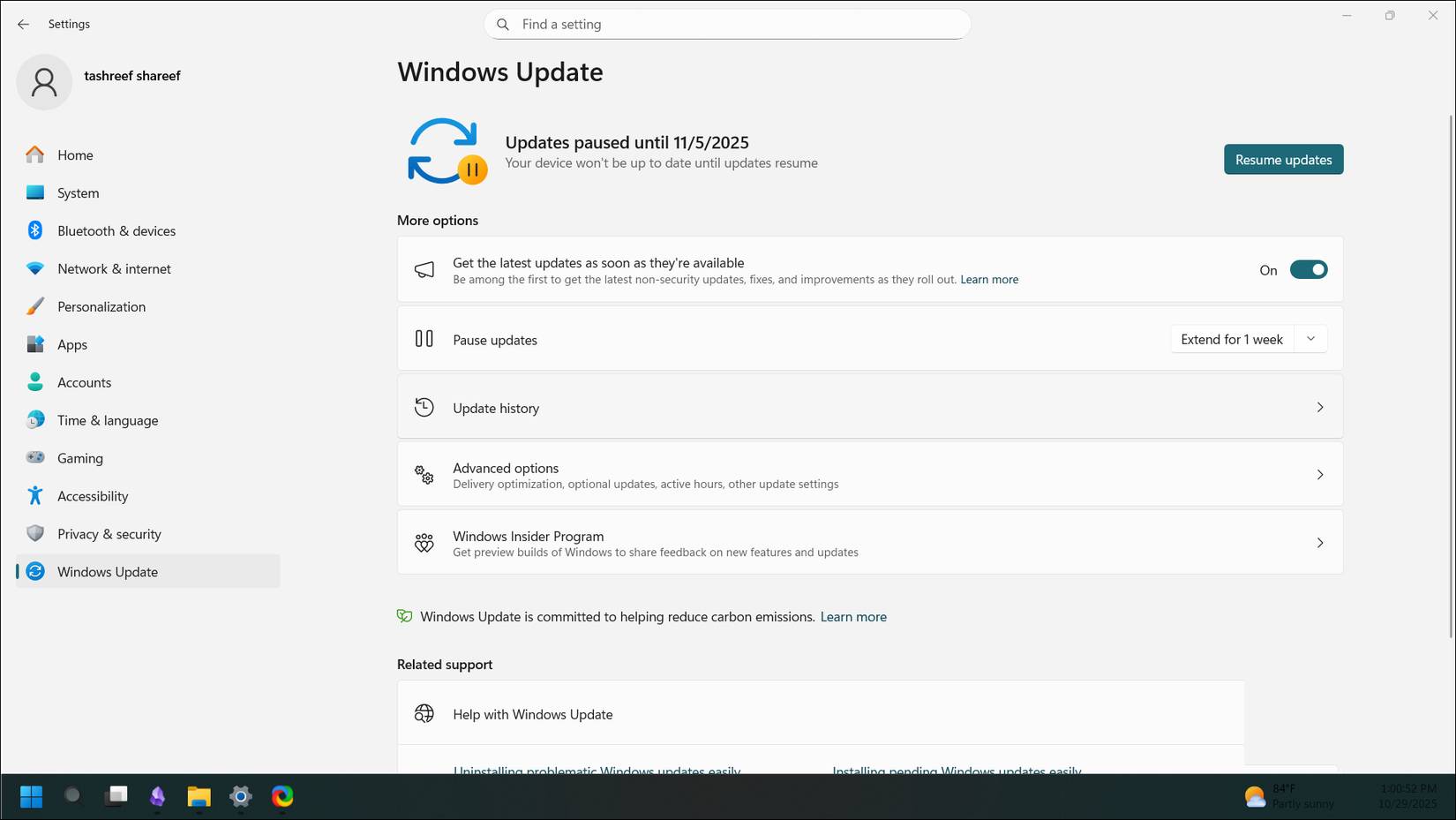
Task: Select Windows Update in the sidebar
Action: pyautogui.click(x=107, y=571)
